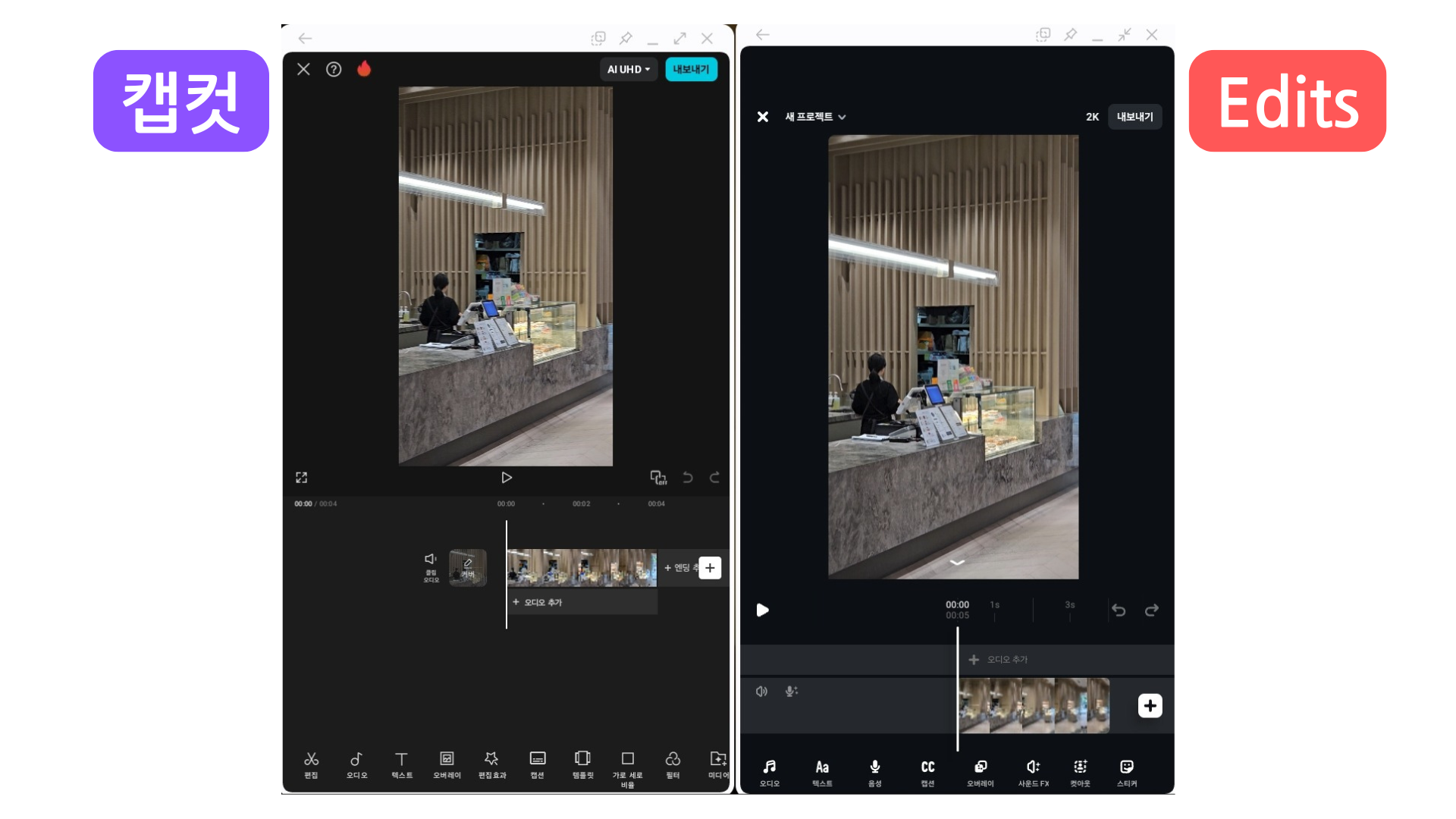The width and height of the screenshot is (1456, 819).
Task: Click the 내보내기 export button in CapCut
Action: [691, 69]
